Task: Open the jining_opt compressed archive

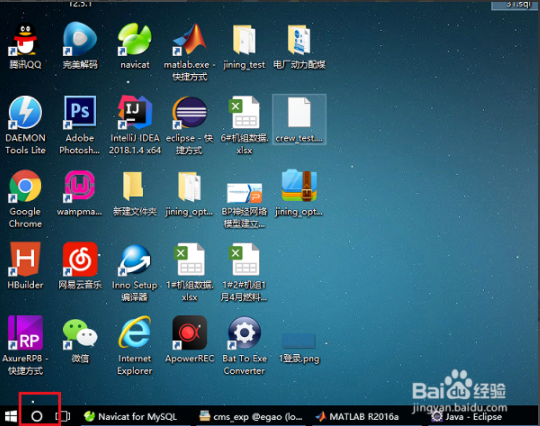Action: (299, 194)
